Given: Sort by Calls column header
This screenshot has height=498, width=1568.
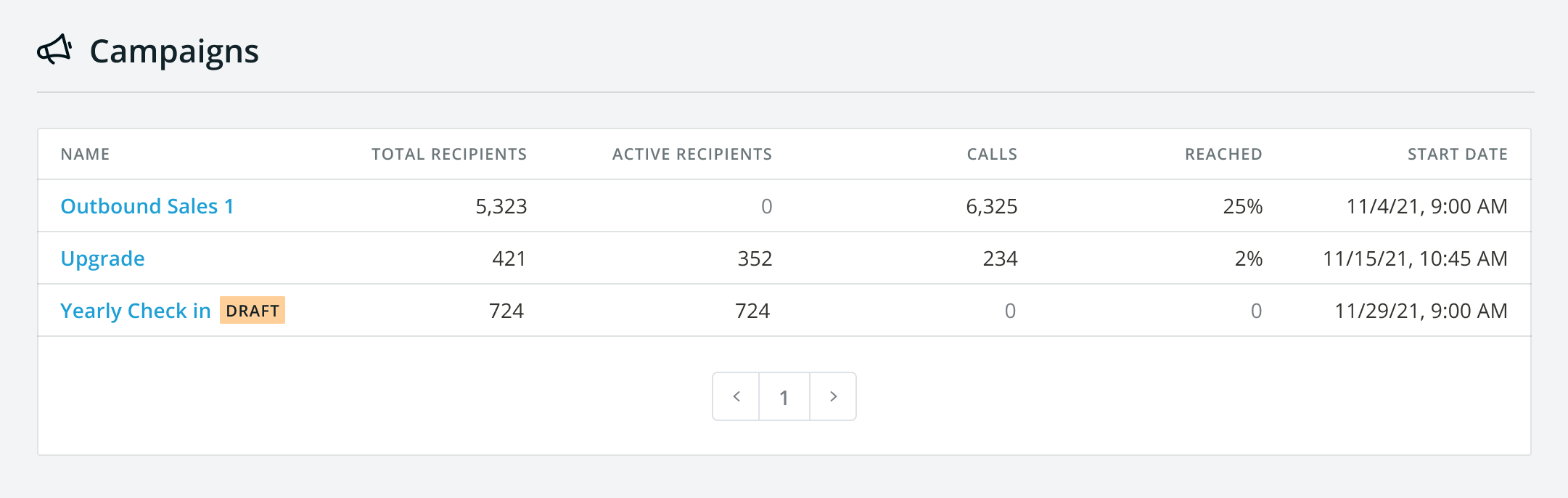Looking at the screenshot, I should 992,154.
